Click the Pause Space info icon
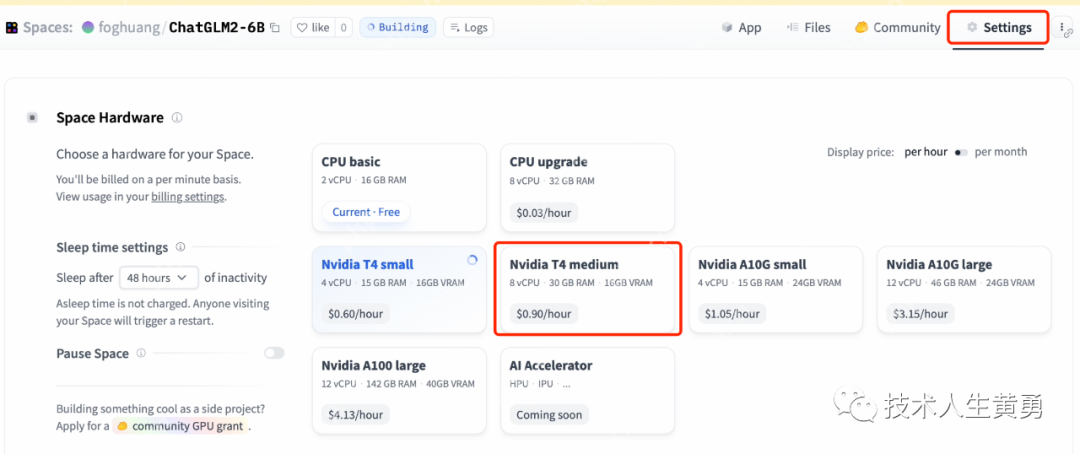This screenshot has height=454, width=1080. [141, 353]
